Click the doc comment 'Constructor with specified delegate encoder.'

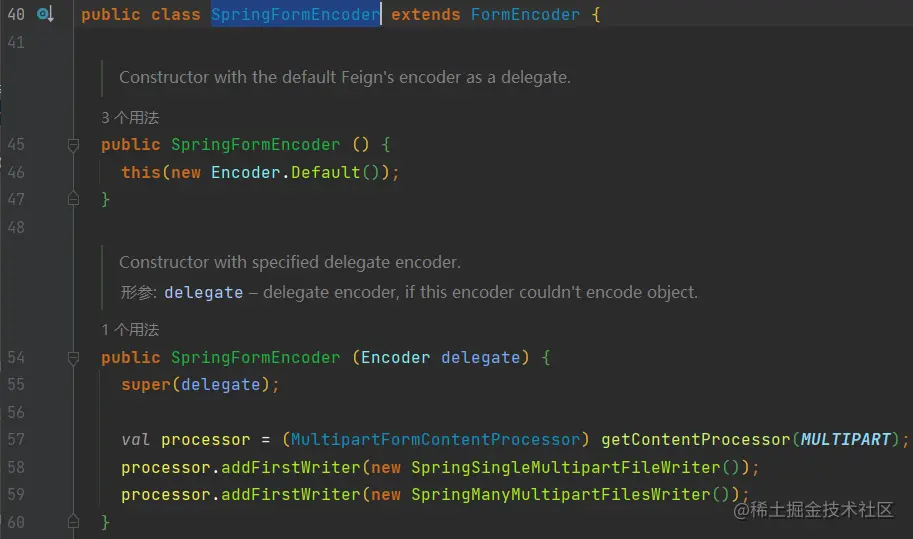click(x=290, y=262)
